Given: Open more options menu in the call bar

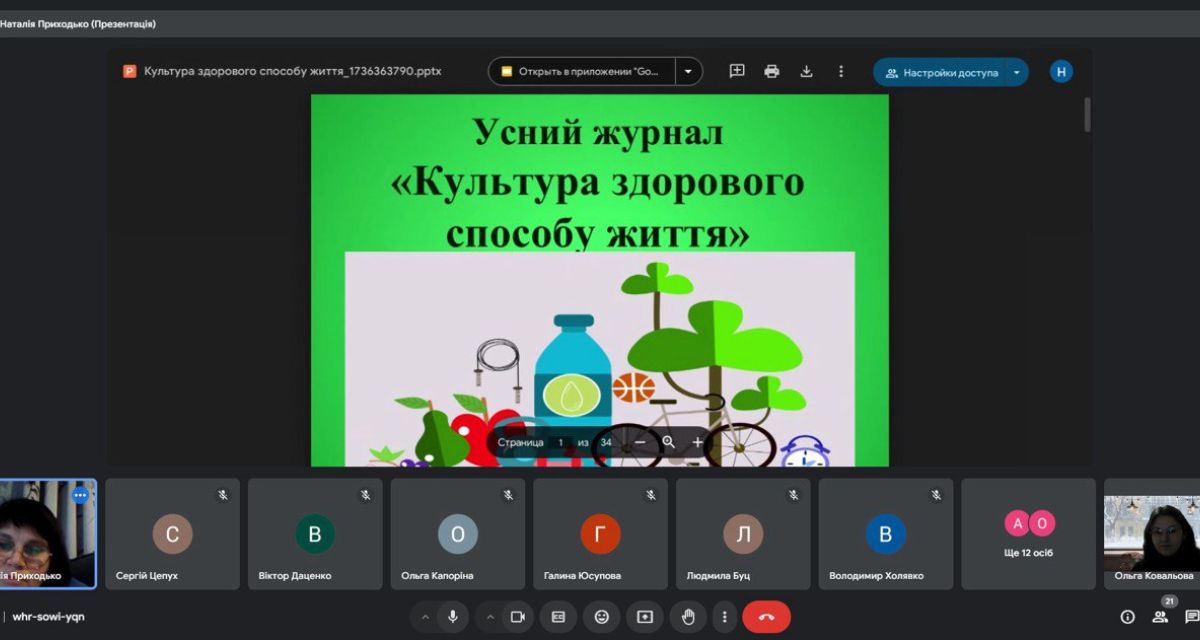Looking at the screenshot, I should tap(724, 617).
